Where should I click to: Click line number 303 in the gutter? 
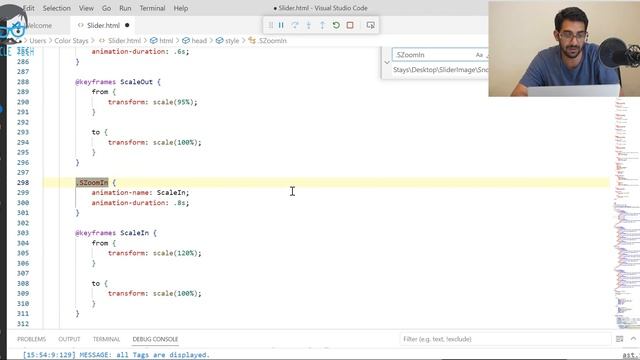(23, 233)
